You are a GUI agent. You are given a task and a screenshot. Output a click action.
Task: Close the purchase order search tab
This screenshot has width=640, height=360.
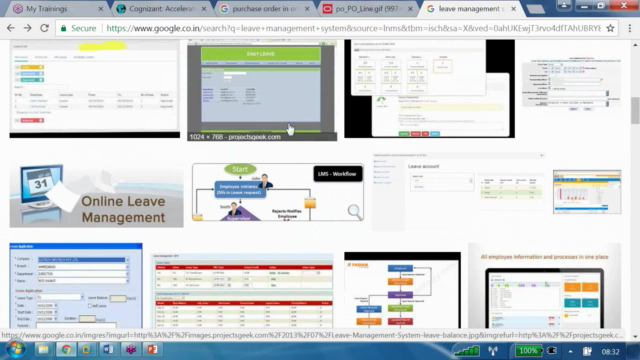click(x=307, y=9)
